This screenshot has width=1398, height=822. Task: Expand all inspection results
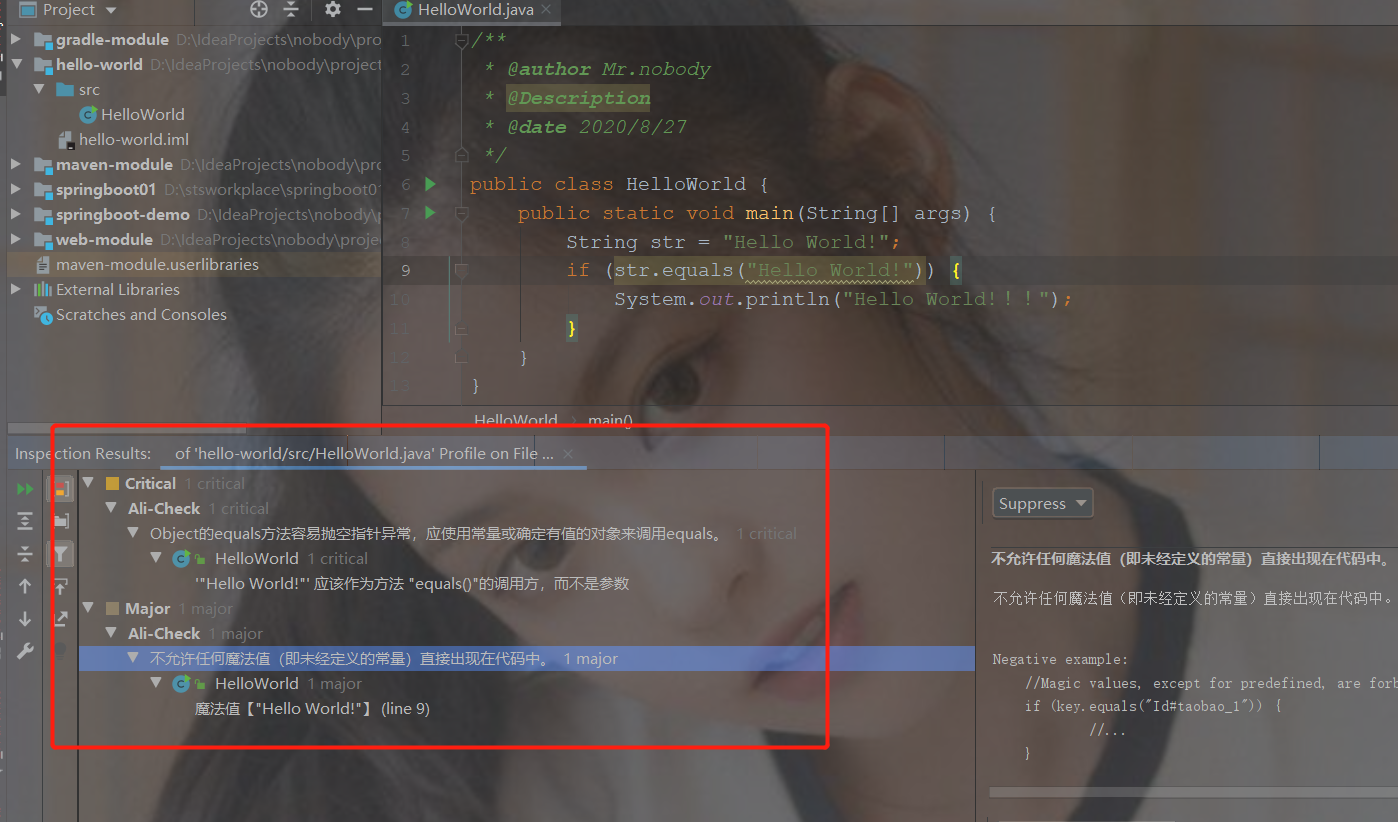(x=25, y=521)
